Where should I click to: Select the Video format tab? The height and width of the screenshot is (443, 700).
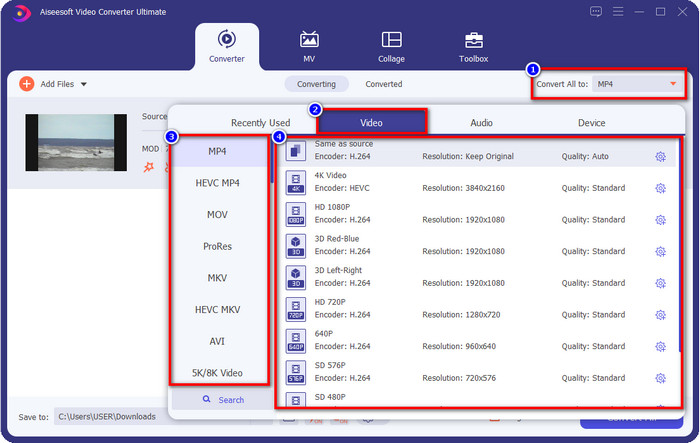click(x=371, y=122)
